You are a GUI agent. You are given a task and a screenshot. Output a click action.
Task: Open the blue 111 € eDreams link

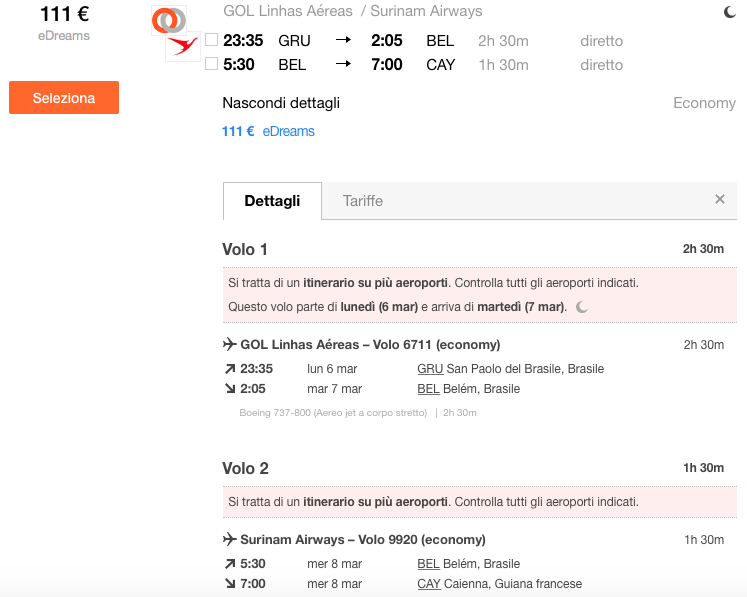point(268,131)
